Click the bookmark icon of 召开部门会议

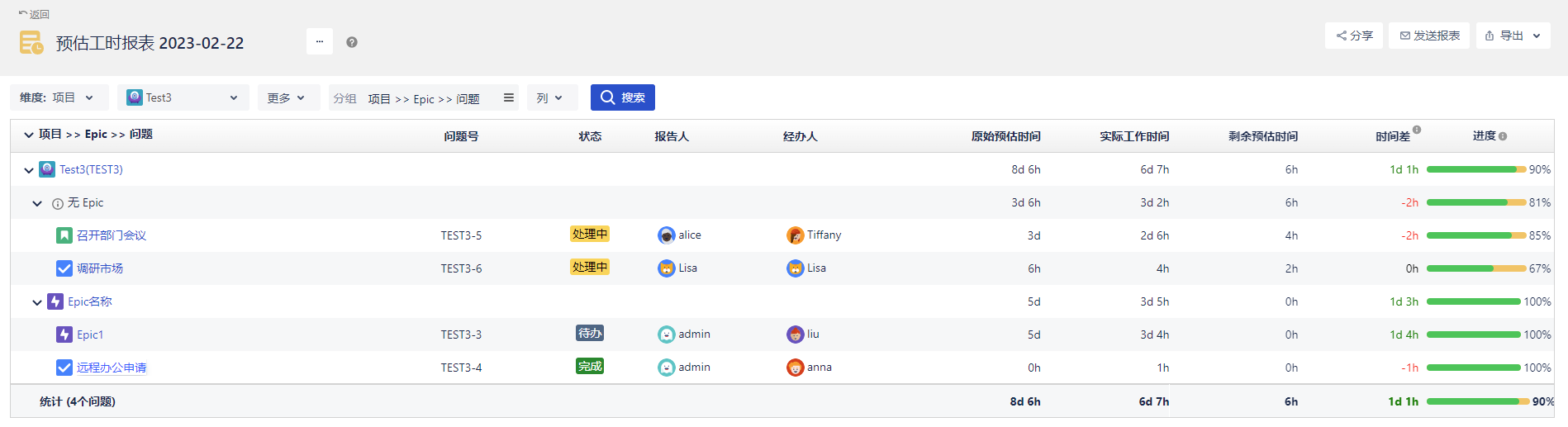click(64, 235)
